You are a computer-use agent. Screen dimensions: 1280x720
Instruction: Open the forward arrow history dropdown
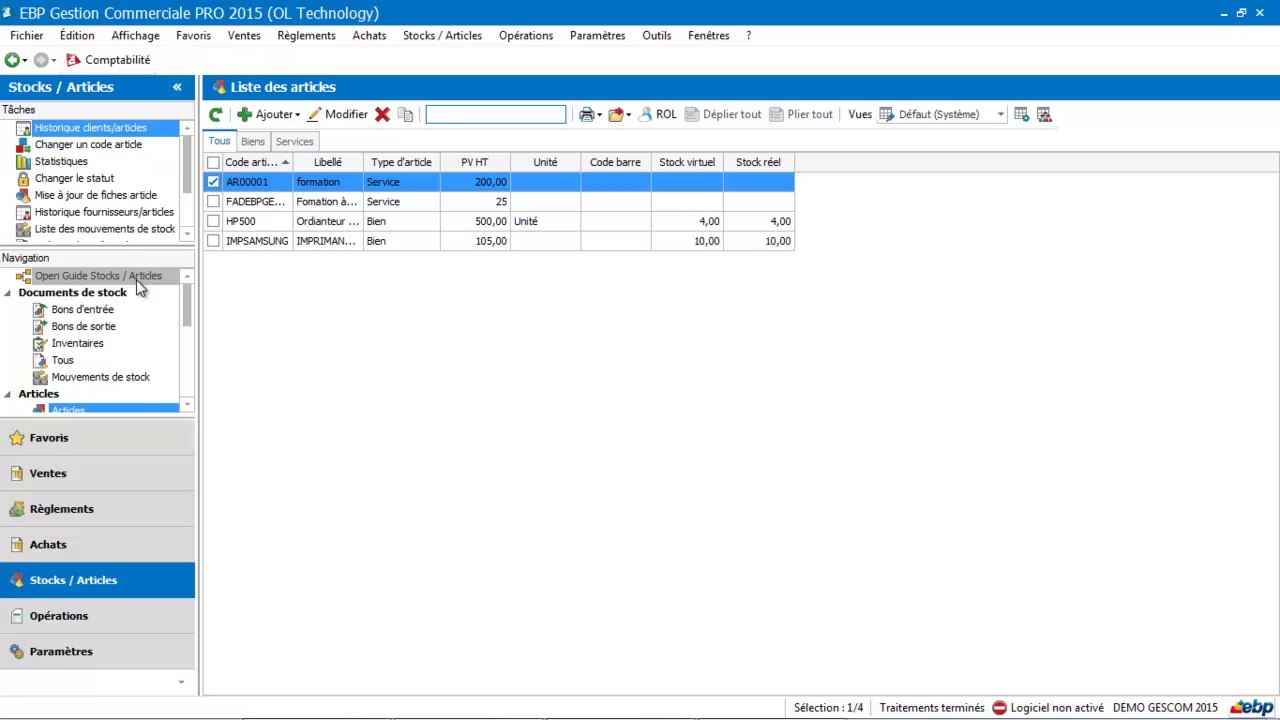(x=54, y=61)
